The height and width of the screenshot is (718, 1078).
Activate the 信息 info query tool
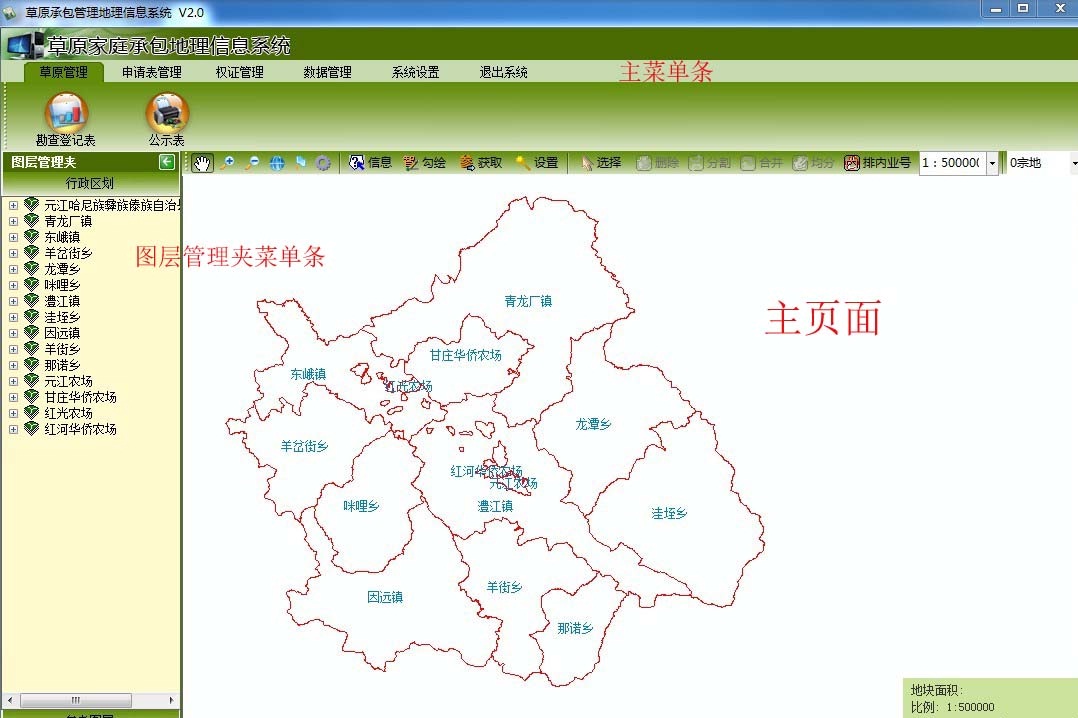tap(370, 163)
